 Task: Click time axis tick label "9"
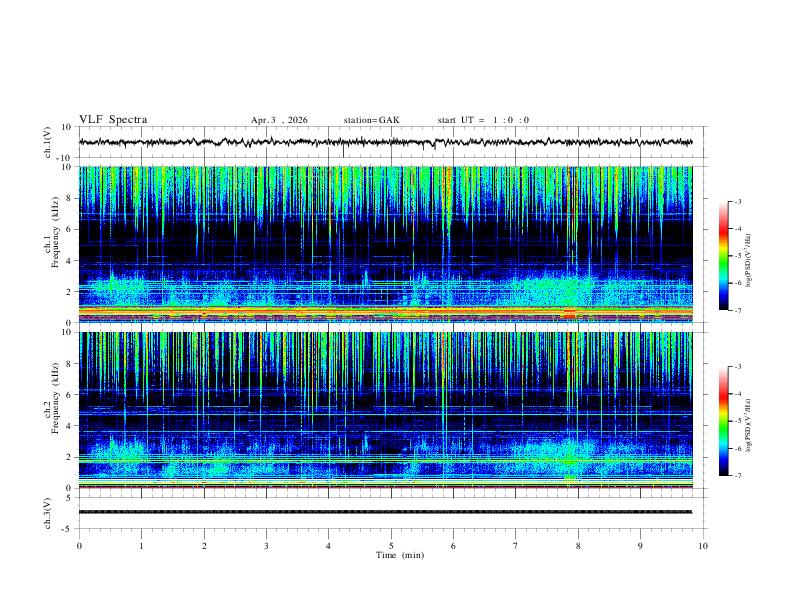[640, 546]
